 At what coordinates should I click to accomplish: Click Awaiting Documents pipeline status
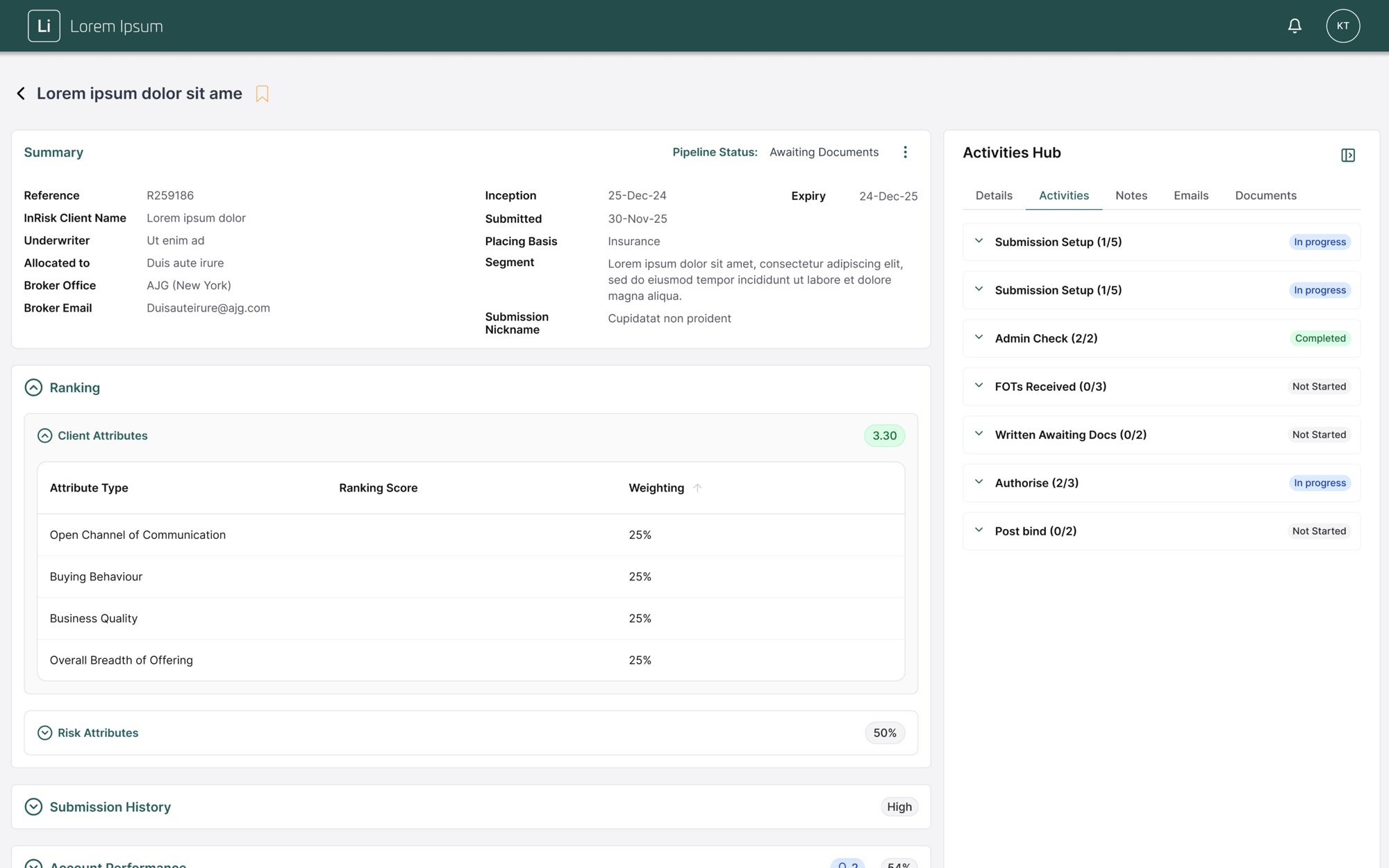824,152
